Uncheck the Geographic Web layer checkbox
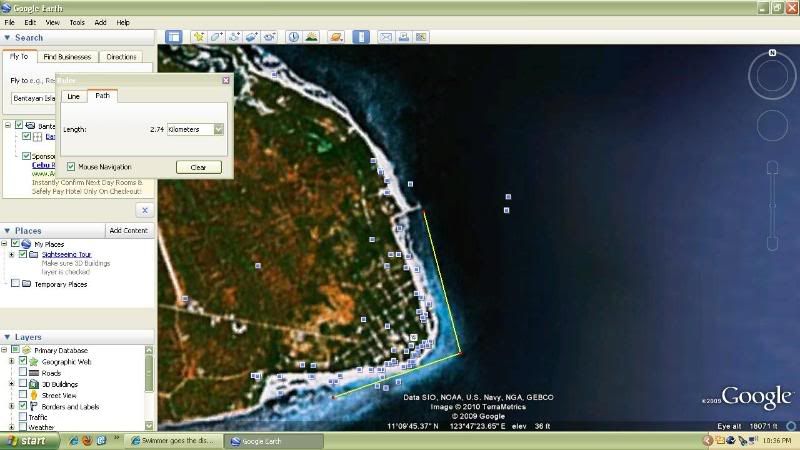Screen dimensions: 800x450 pos(23,361)
